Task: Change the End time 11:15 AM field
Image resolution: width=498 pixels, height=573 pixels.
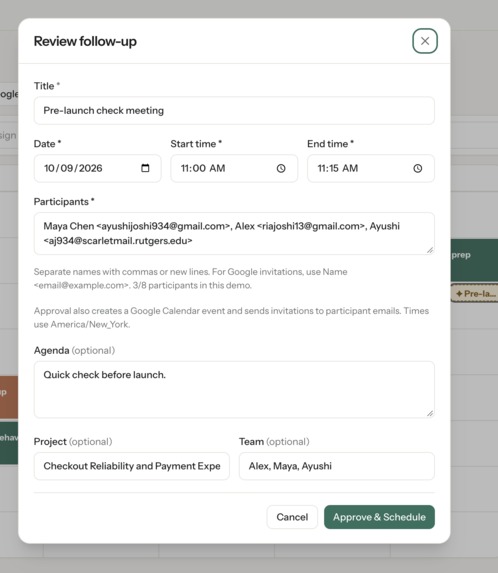Action: click(371, 168)
